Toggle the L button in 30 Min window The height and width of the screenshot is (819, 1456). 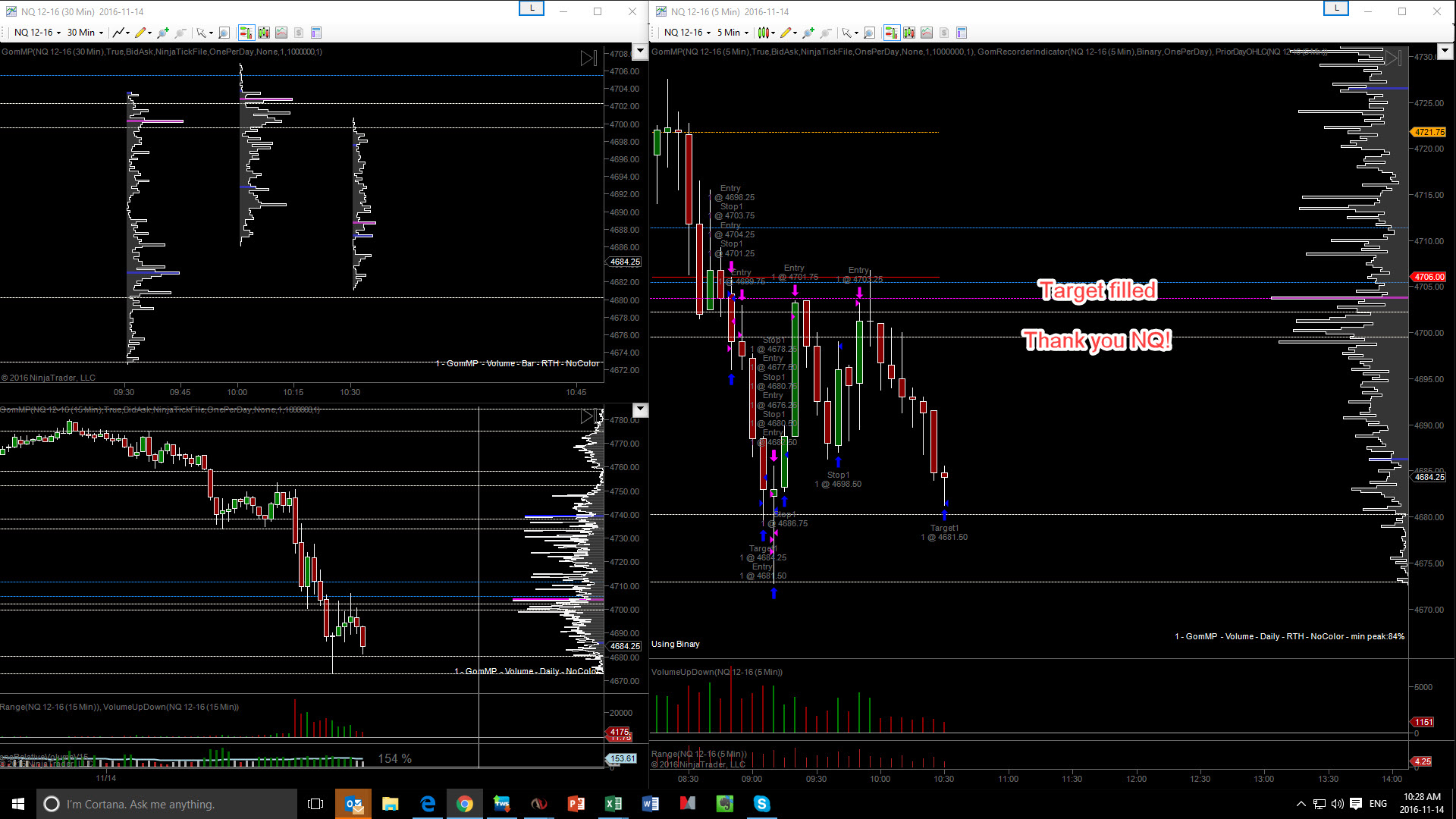click(532, 8)
